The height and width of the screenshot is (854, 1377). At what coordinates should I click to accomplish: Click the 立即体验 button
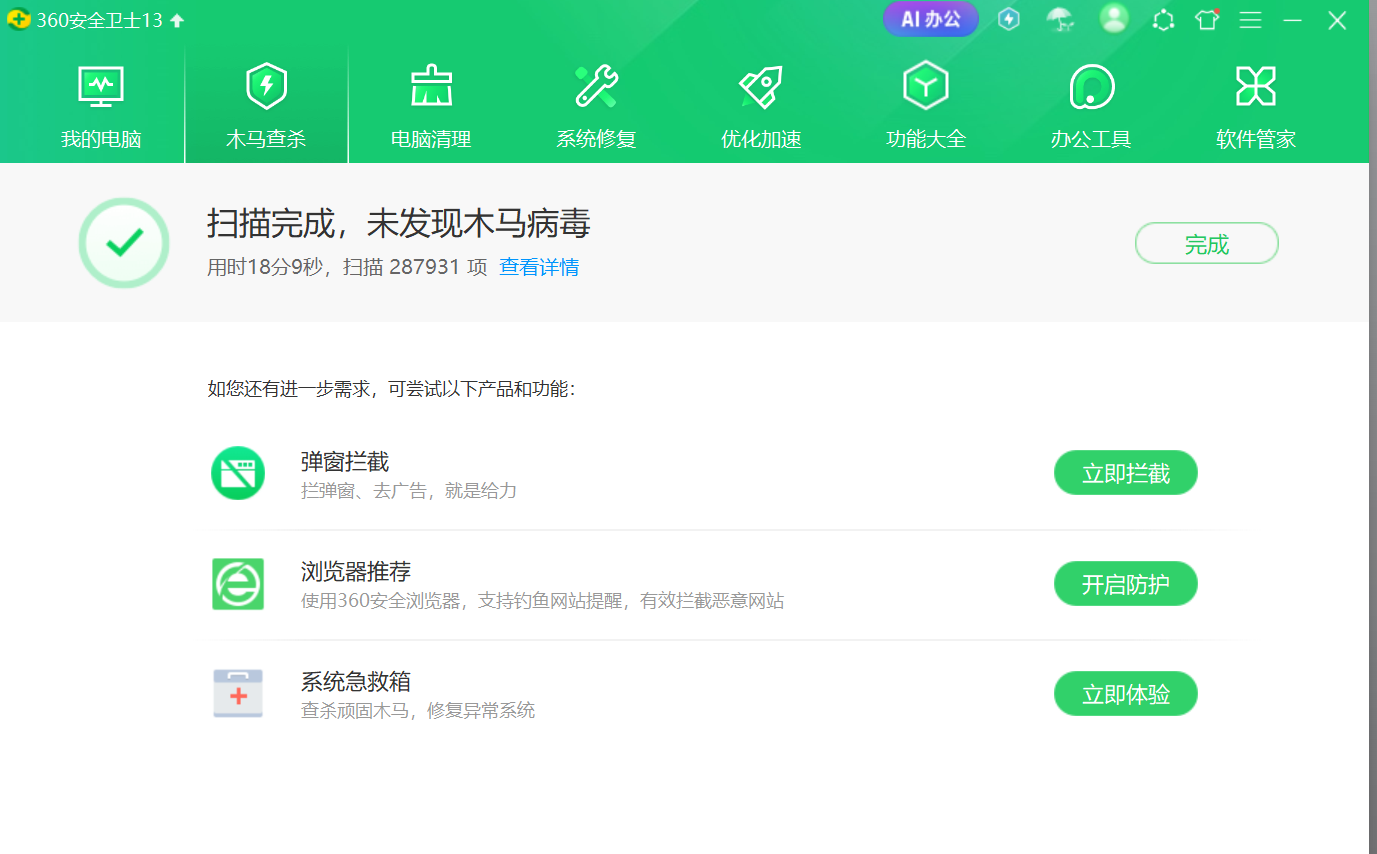[x=1126, y=694]
